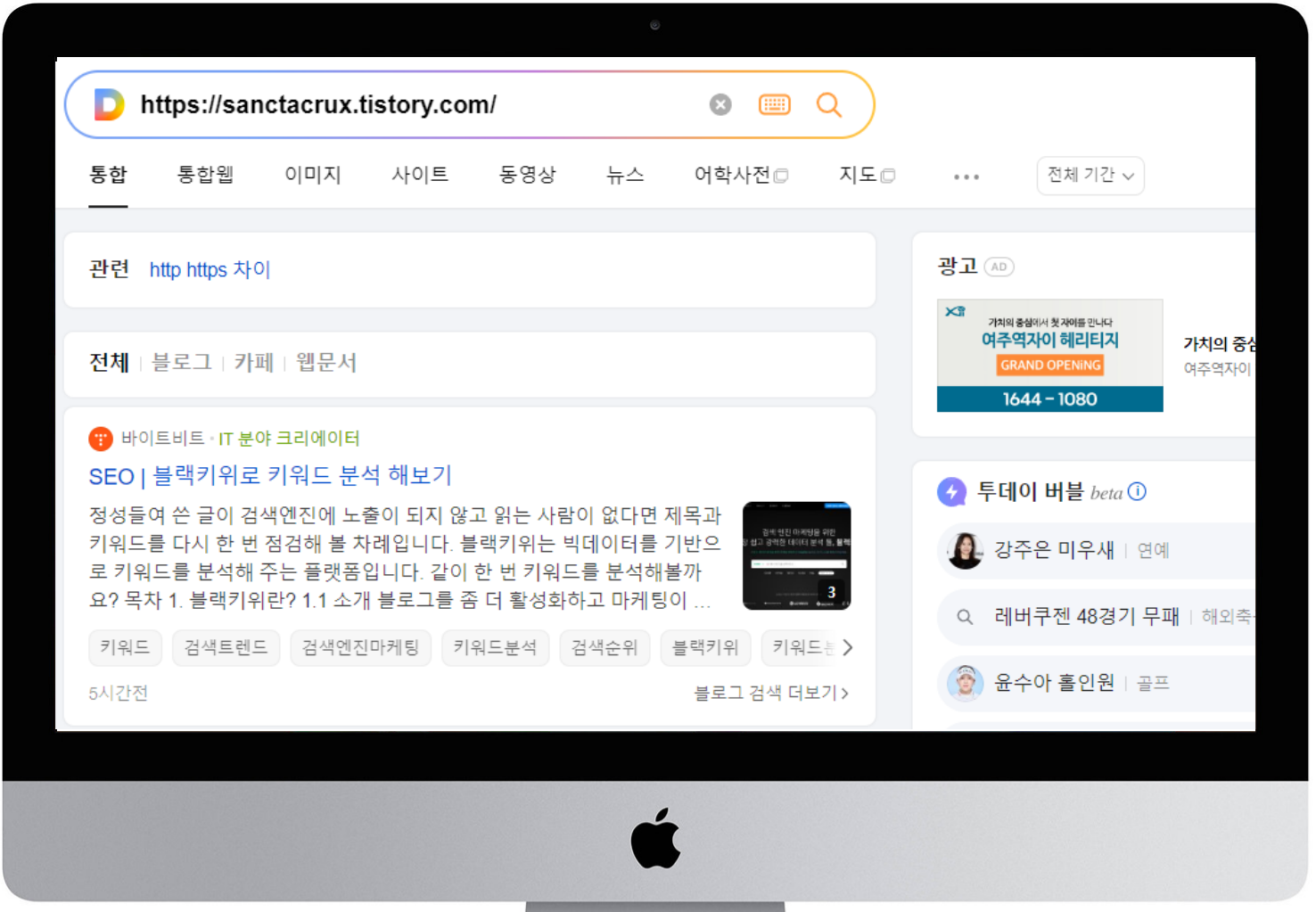Click related search http https 차이
The height and width of the screenshot is (912, 1316).
coord(210,269)
